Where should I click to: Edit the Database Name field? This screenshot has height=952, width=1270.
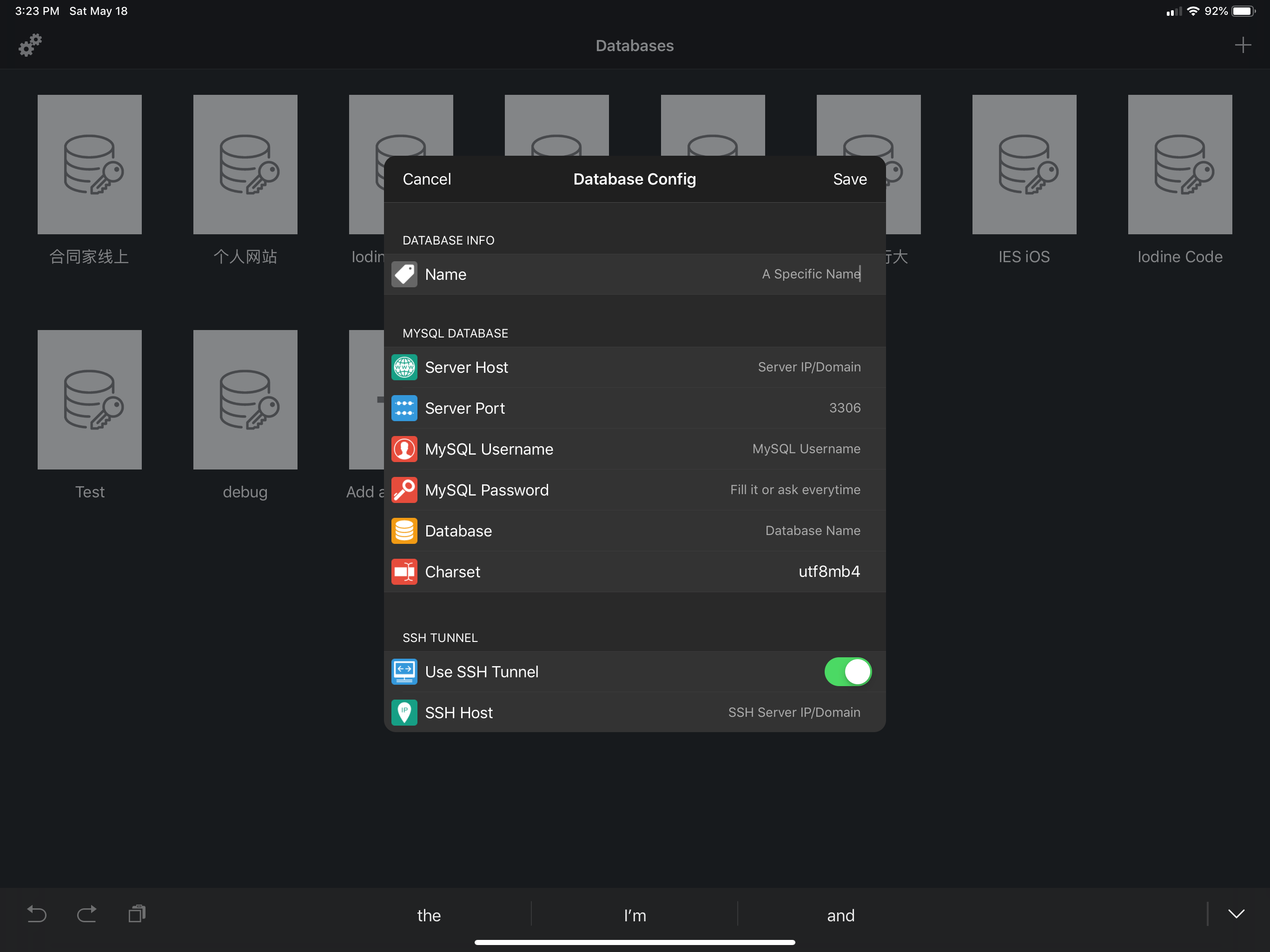813,530
